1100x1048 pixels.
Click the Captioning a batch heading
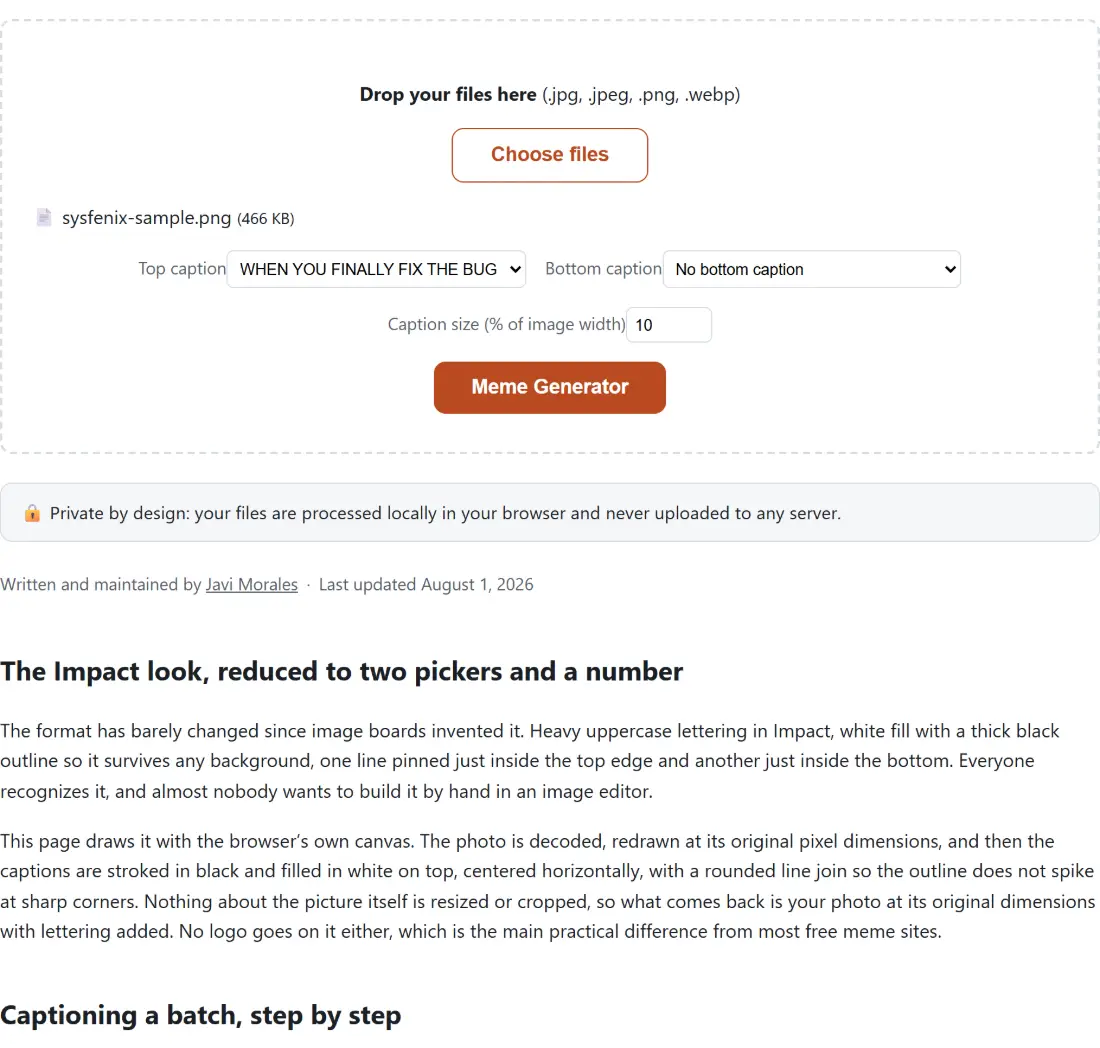201,1015
